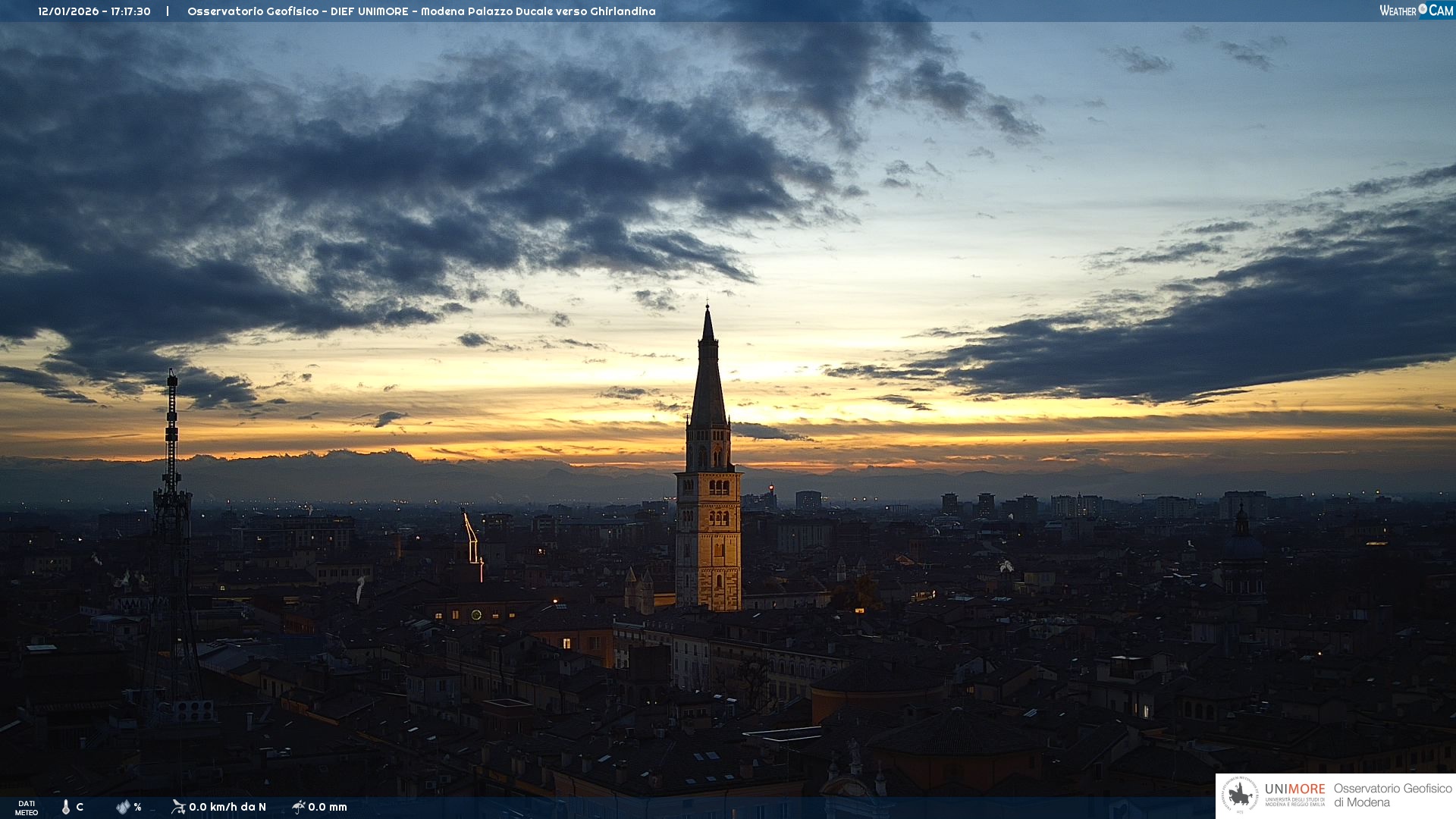Image resolution: width=1456 pixels, height=819 pixels.
Task: Click the DATI METEO label
Action: [27, 808]
